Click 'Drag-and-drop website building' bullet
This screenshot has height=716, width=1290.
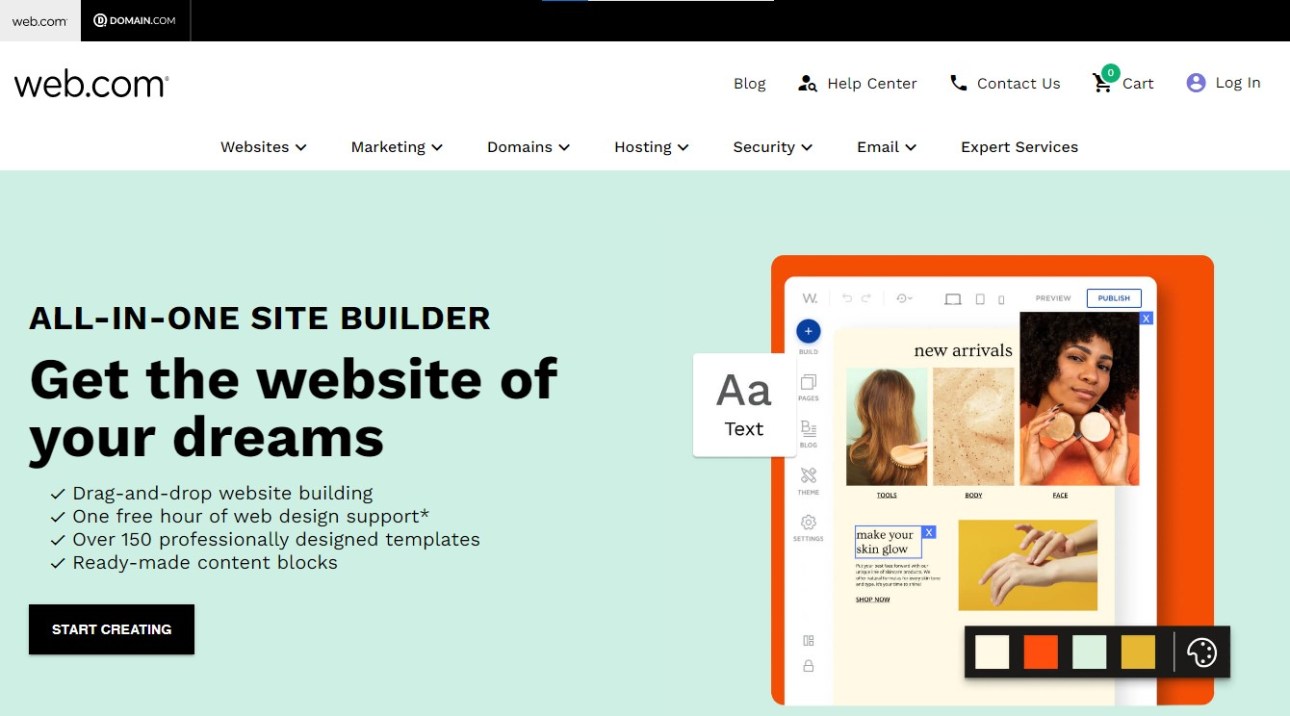coord(222,493)
